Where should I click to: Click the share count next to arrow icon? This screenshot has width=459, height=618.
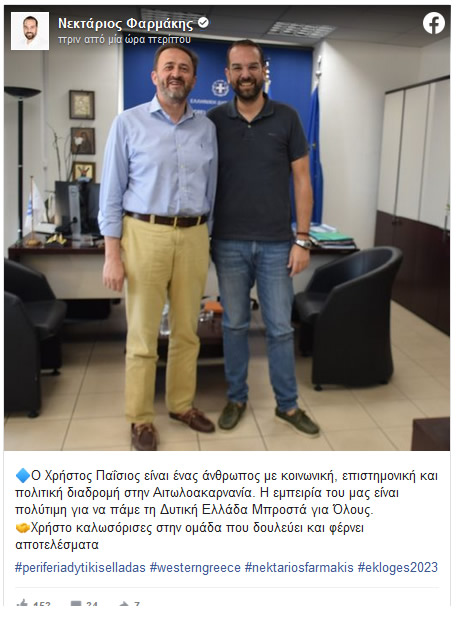136,604
